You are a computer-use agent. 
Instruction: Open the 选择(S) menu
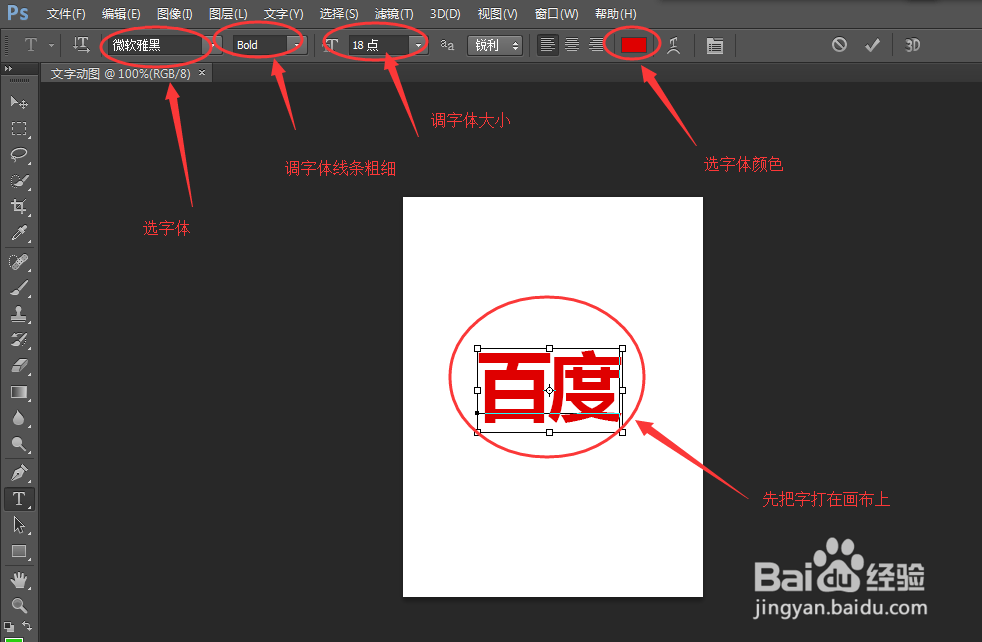pos(339,14)
